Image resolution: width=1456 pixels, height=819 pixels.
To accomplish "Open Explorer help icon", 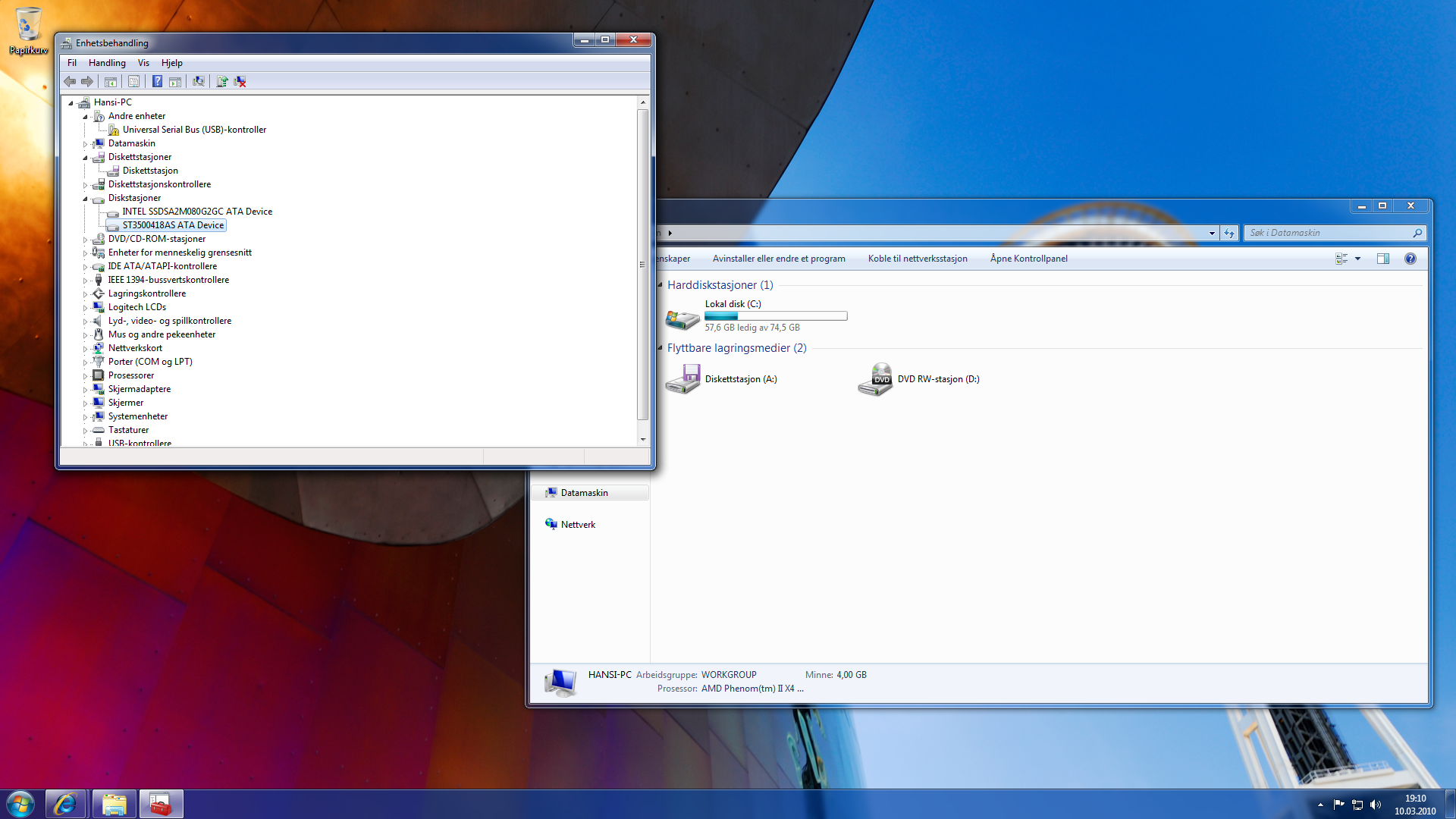I will click(x=1410, y=259).
